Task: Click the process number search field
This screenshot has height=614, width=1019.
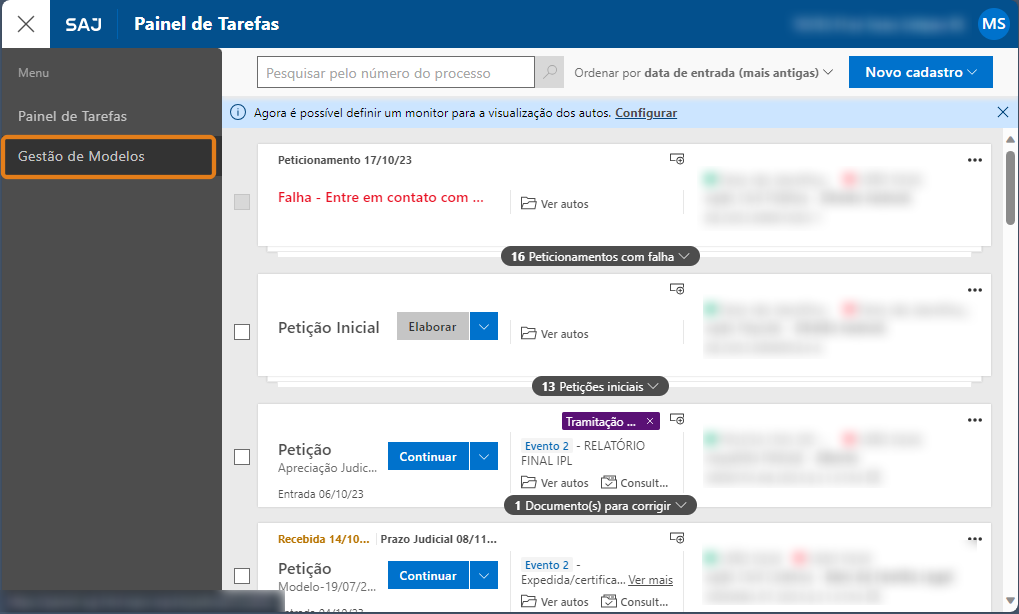Action: point(395,72)
